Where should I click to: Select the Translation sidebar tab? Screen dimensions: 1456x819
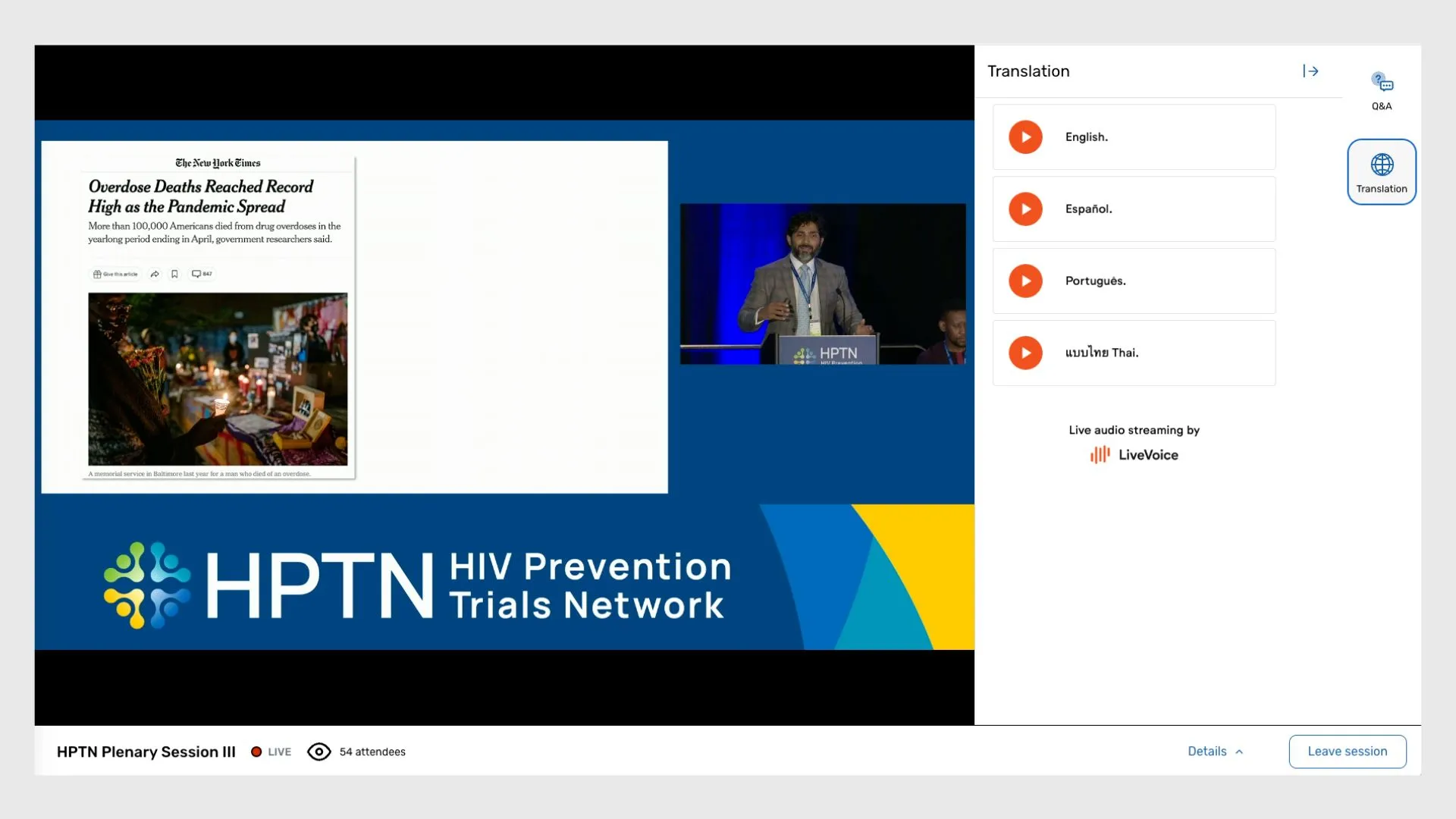click(x=1382, y=172)
